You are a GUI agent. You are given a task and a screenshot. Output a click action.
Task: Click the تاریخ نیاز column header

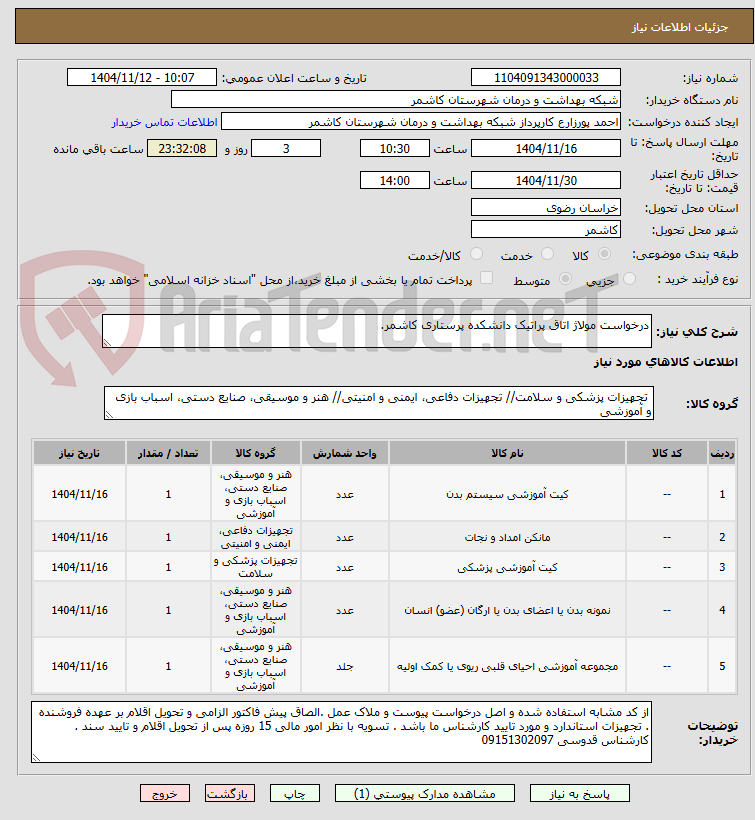pos(79,453)
